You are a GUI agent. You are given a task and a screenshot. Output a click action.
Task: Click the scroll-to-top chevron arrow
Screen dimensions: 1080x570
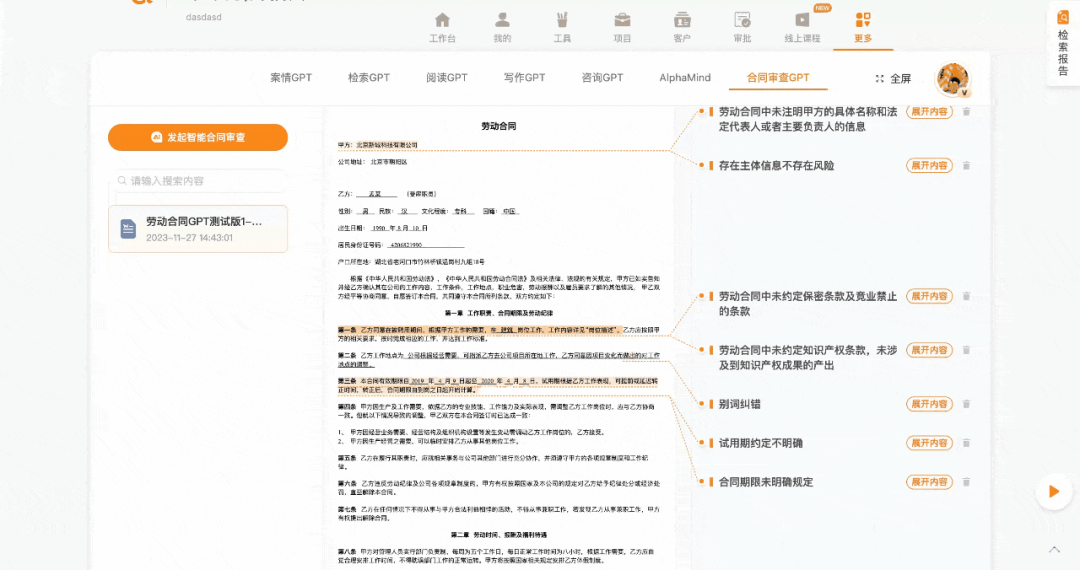(x=1055, y=549)
